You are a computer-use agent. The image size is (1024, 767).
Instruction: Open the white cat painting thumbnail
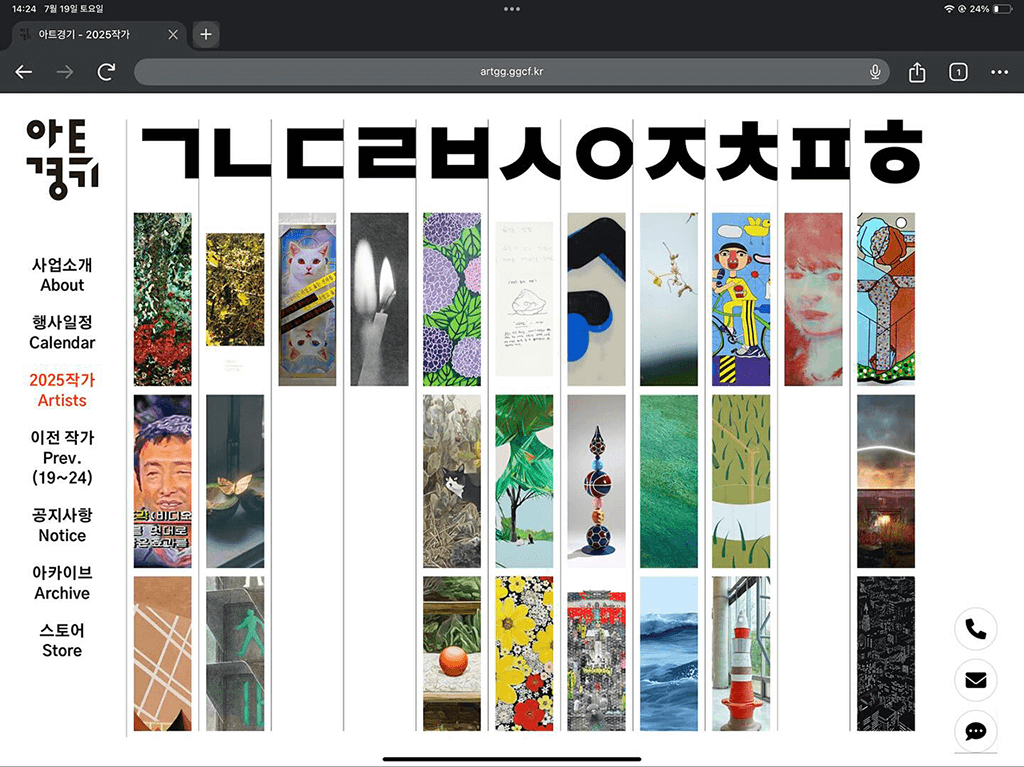[x=307, y=299]
